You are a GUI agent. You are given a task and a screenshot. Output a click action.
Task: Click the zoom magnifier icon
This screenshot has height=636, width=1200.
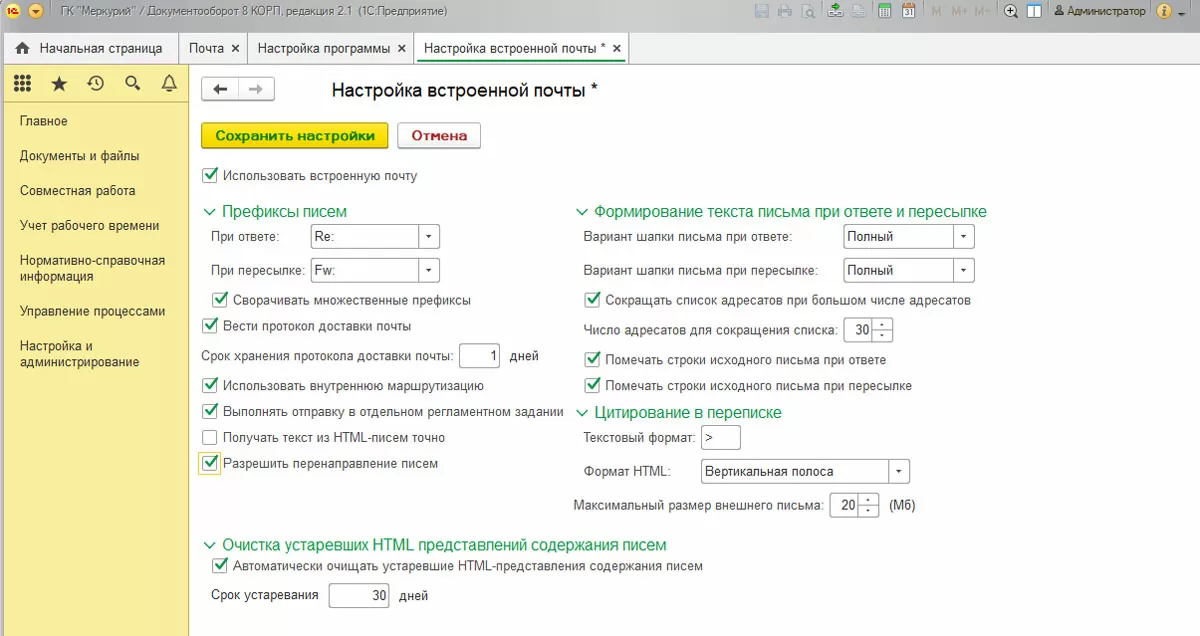1011,11
